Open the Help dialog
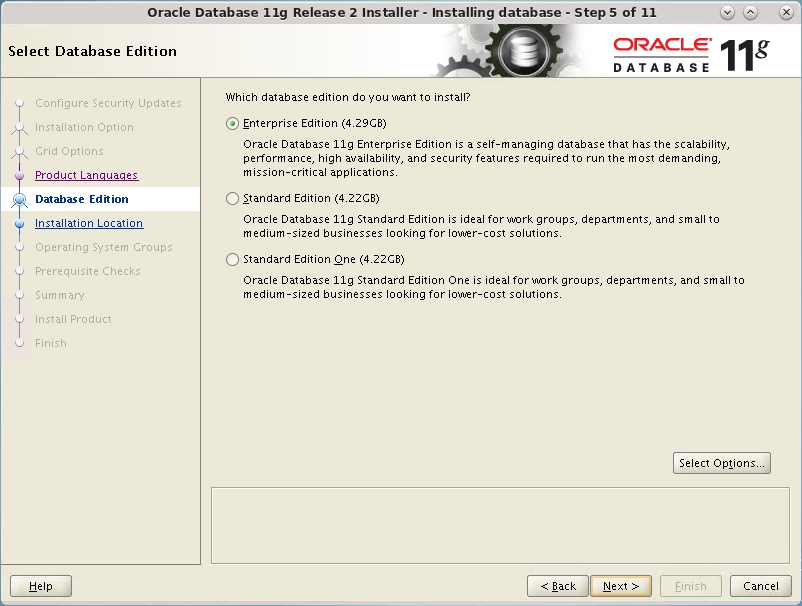This screenshot has height=606, width=802. tap(41, 586)
